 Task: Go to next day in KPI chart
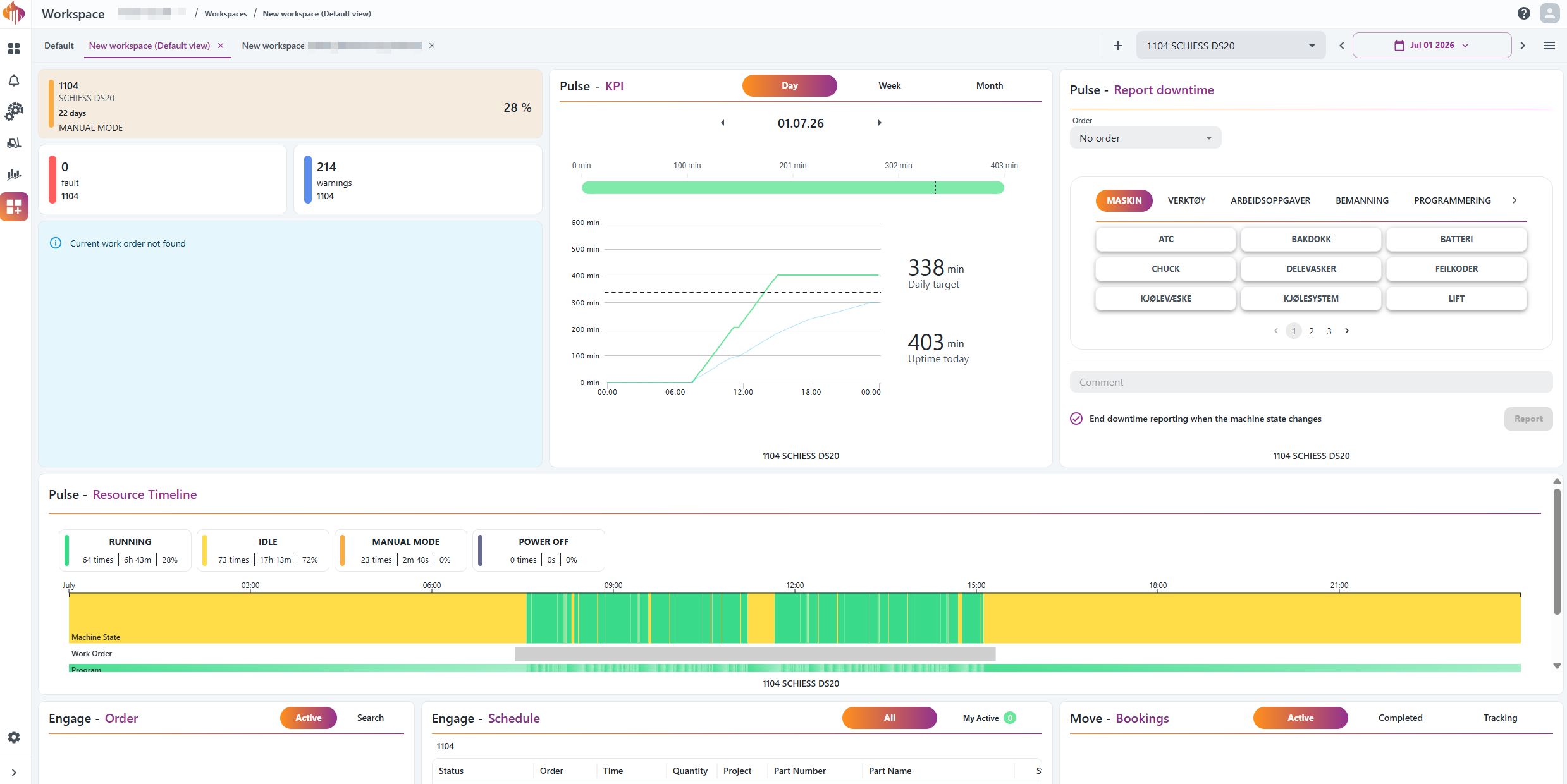(880, 123)
